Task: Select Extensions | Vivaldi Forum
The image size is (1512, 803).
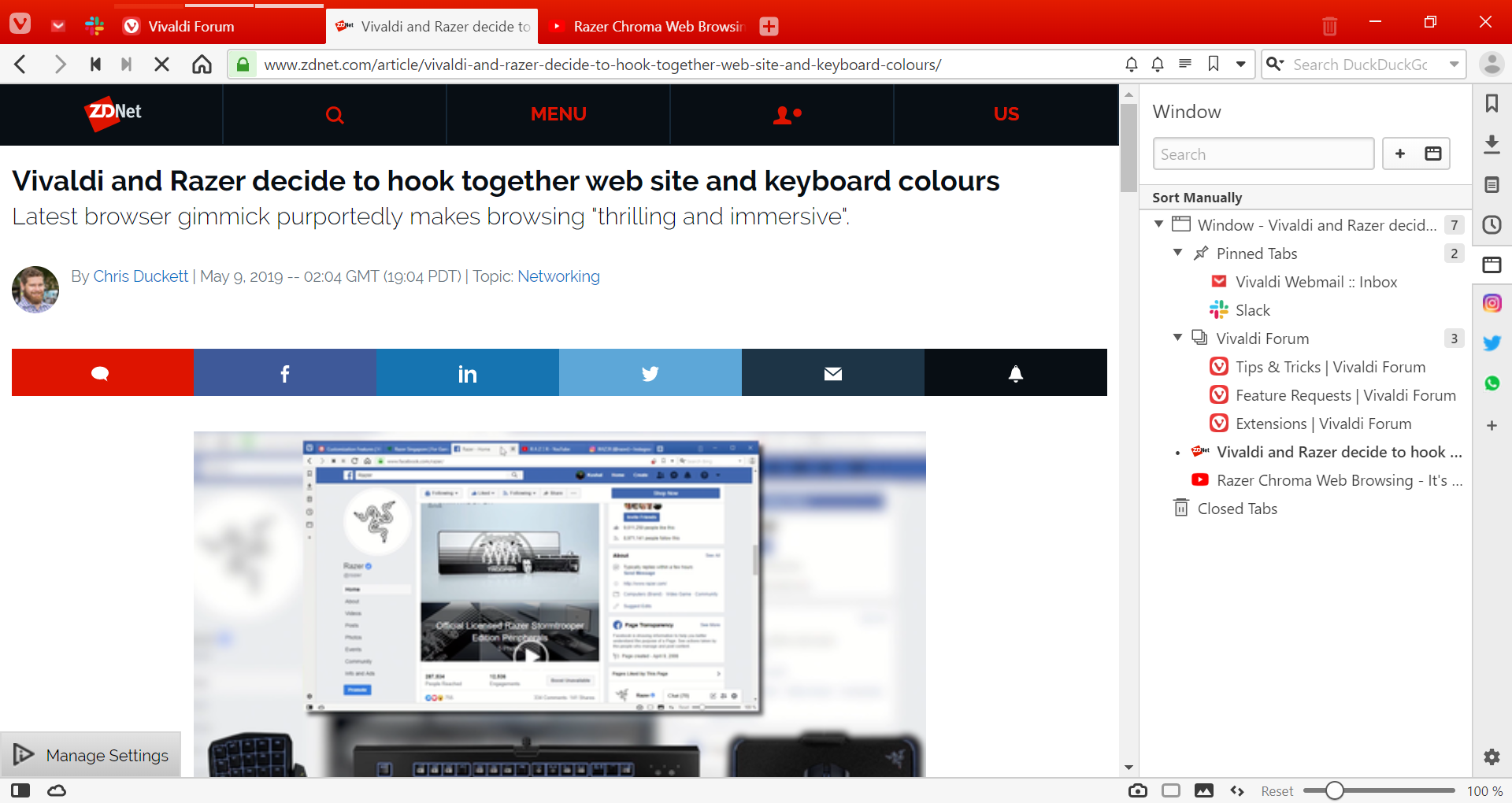Action: [x=1323, y=424]
